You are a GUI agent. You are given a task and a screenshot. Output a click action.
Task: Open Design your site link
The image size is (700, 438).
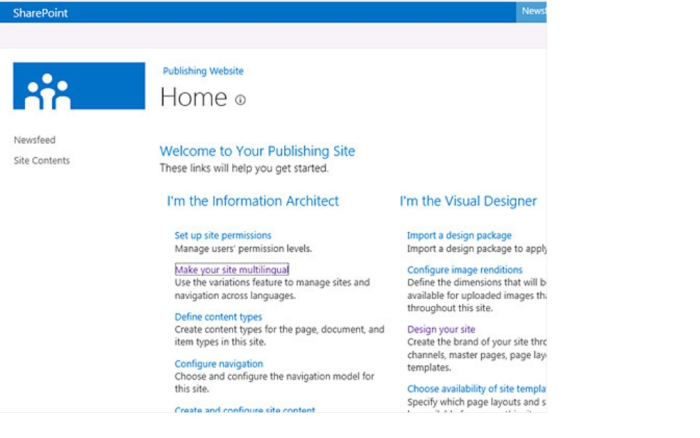click(x=441, y=330)
